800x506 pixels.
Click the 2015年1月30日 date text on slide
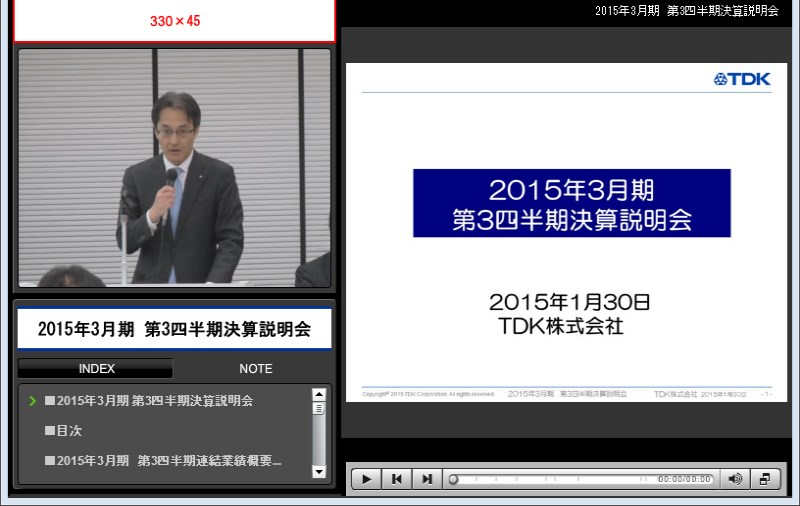click(569, 302)
